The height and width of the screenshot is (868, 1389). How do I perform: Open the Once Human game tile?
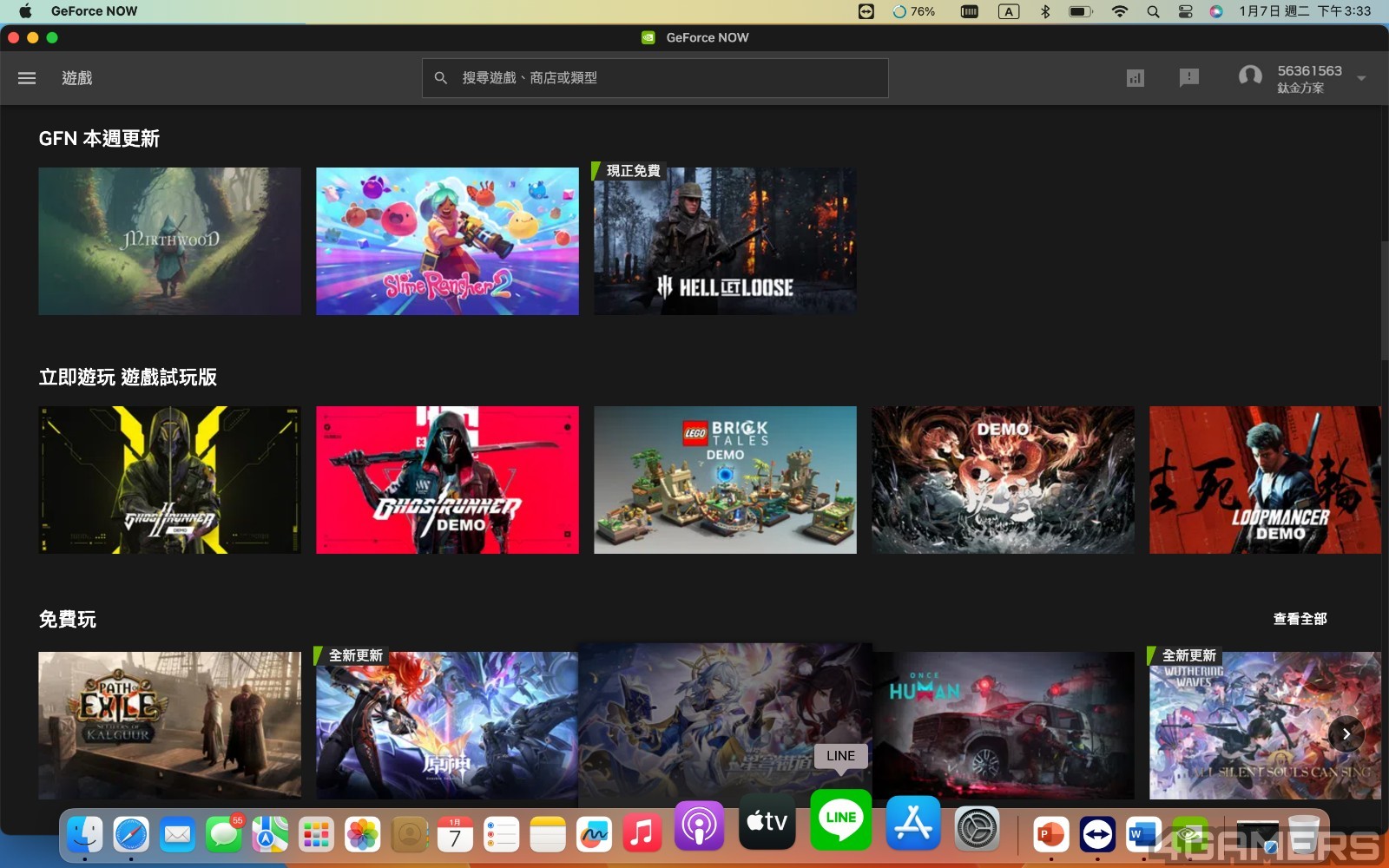click(x=1003, y=726)
